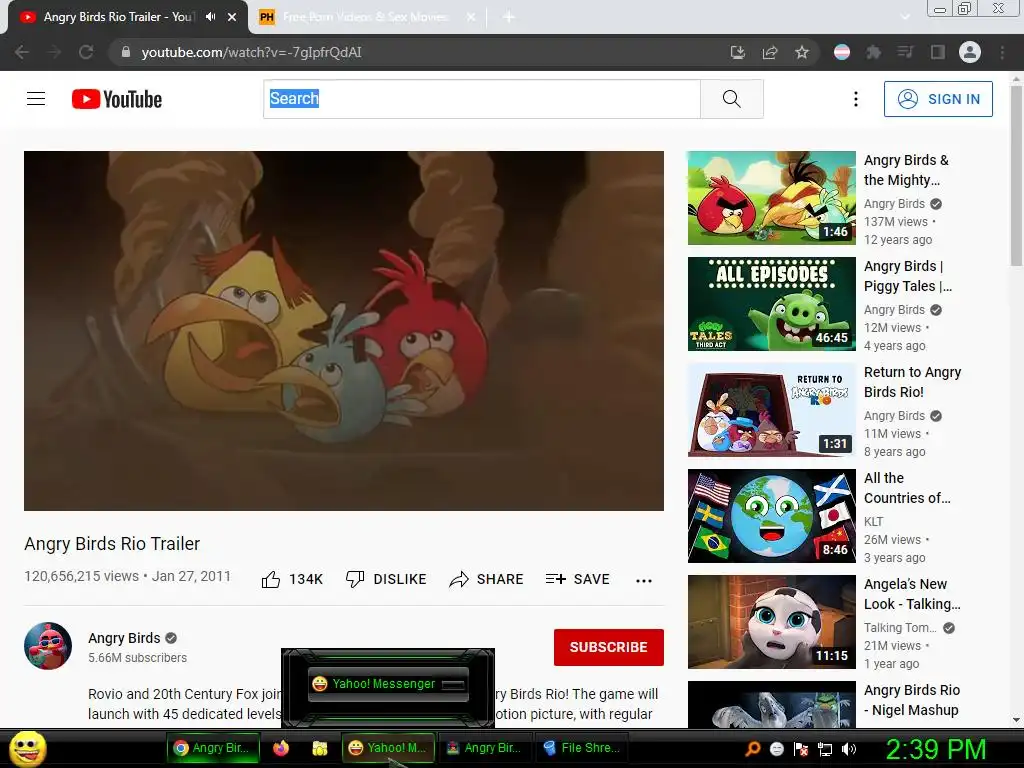The width and height of the screenshot is (1024, 768).
Task: Open the second Angry Bir... taskbar window
Action: [485, 748]
